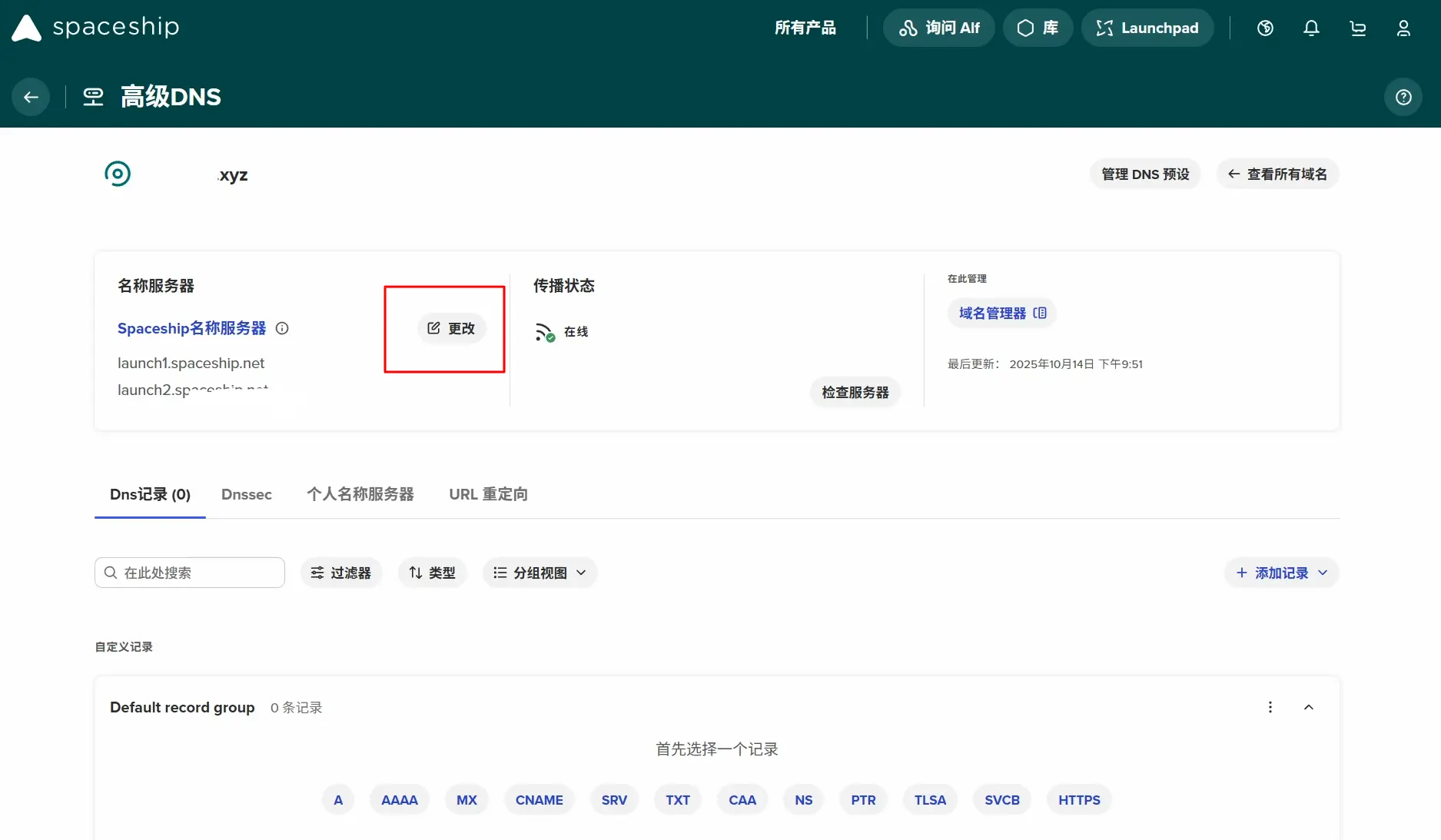Choose the SRV record type
The width and height of the screenshot is (1441, 840).
[x=614, y=800]
